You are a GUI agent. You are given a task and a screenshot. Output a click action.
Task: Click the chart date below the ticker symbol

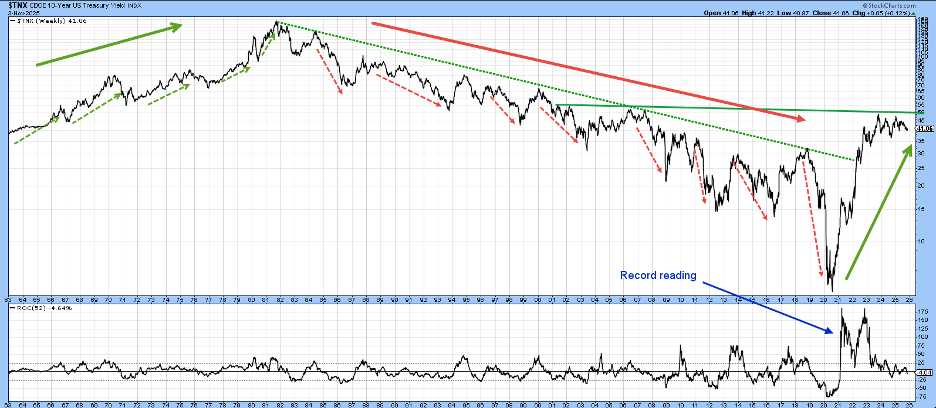[x=18, y=11]
